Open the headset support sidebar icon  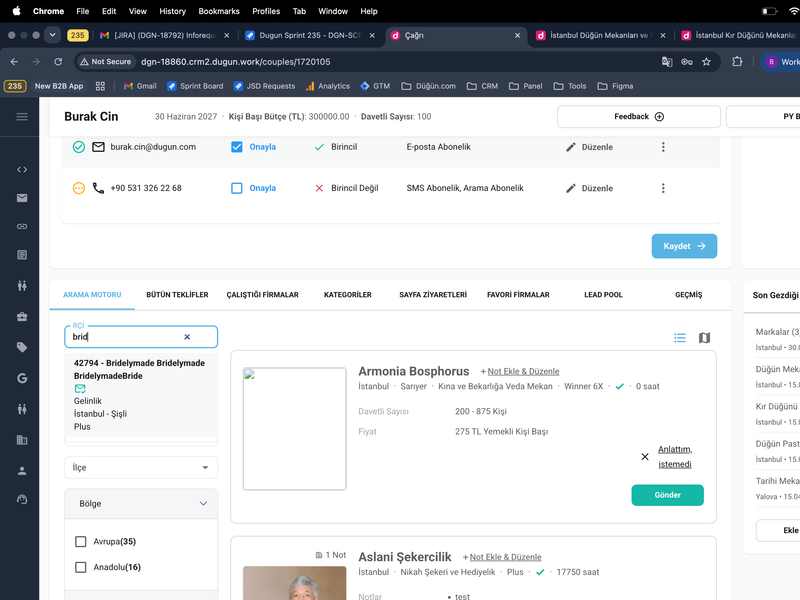22,499
